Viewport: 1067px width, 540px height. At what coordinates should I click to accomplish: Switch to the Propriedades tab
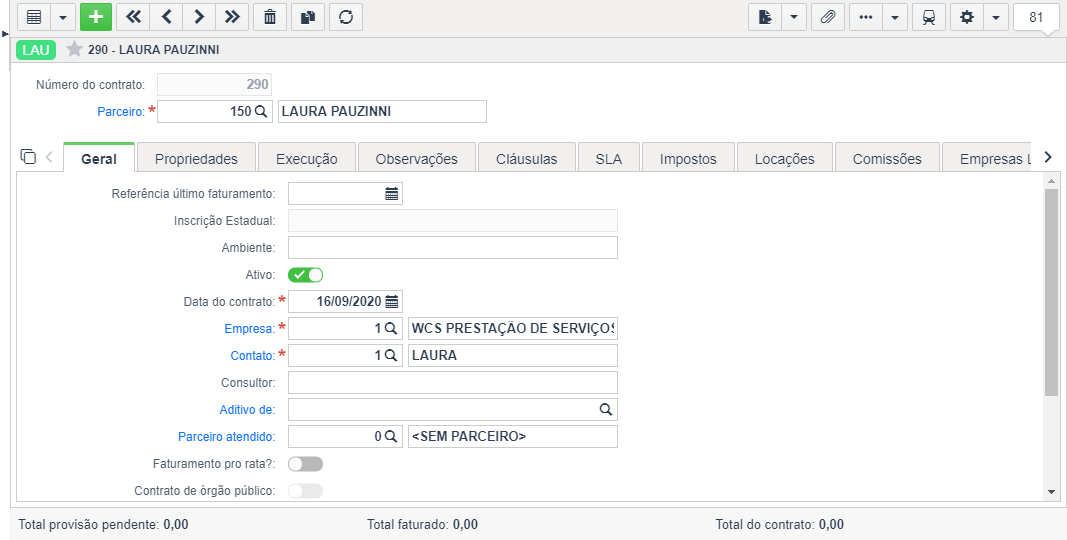[x=196, y=158]
